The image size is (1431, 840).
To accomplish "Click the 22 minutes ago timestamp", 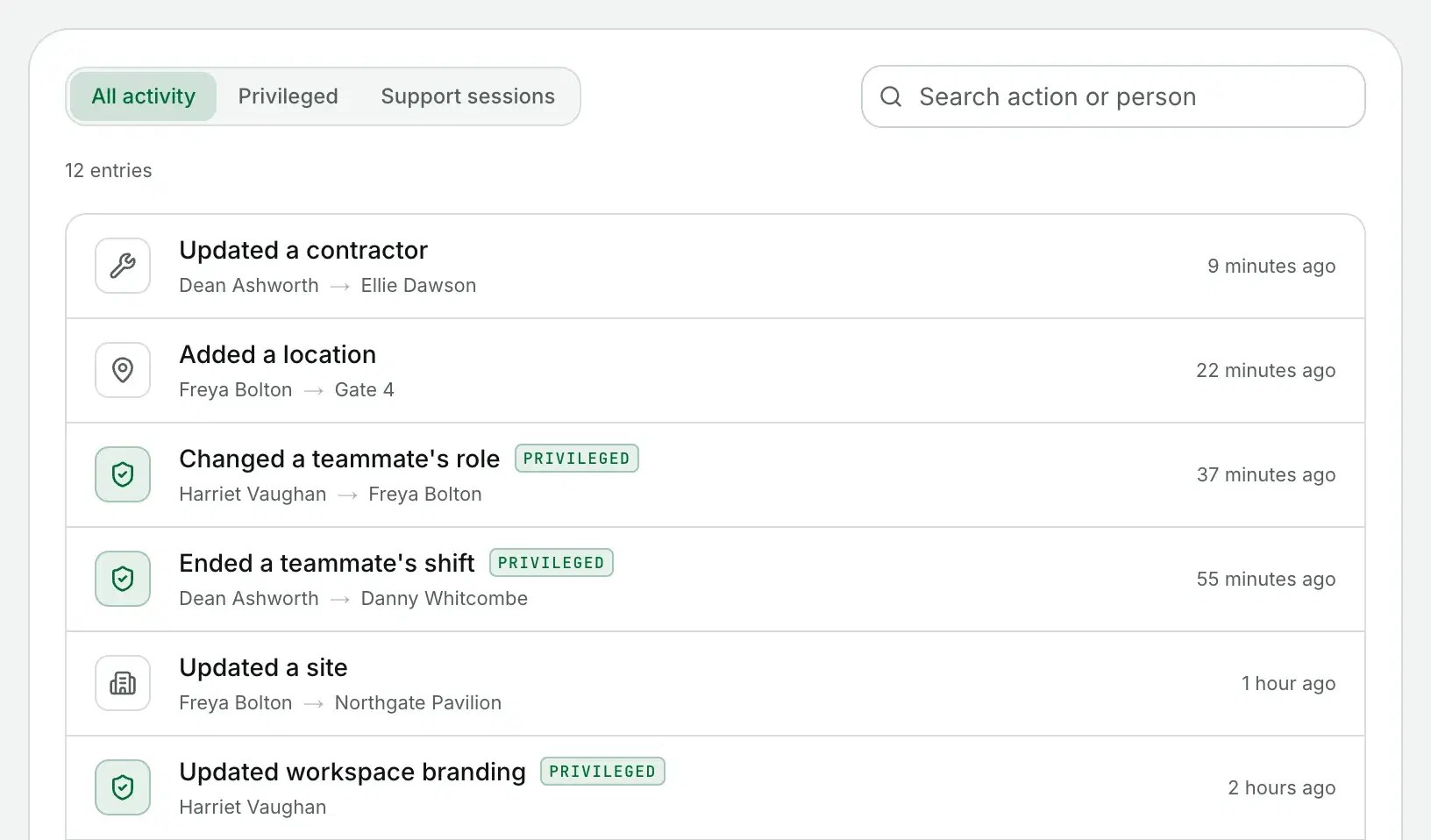I will [1265, 370].
